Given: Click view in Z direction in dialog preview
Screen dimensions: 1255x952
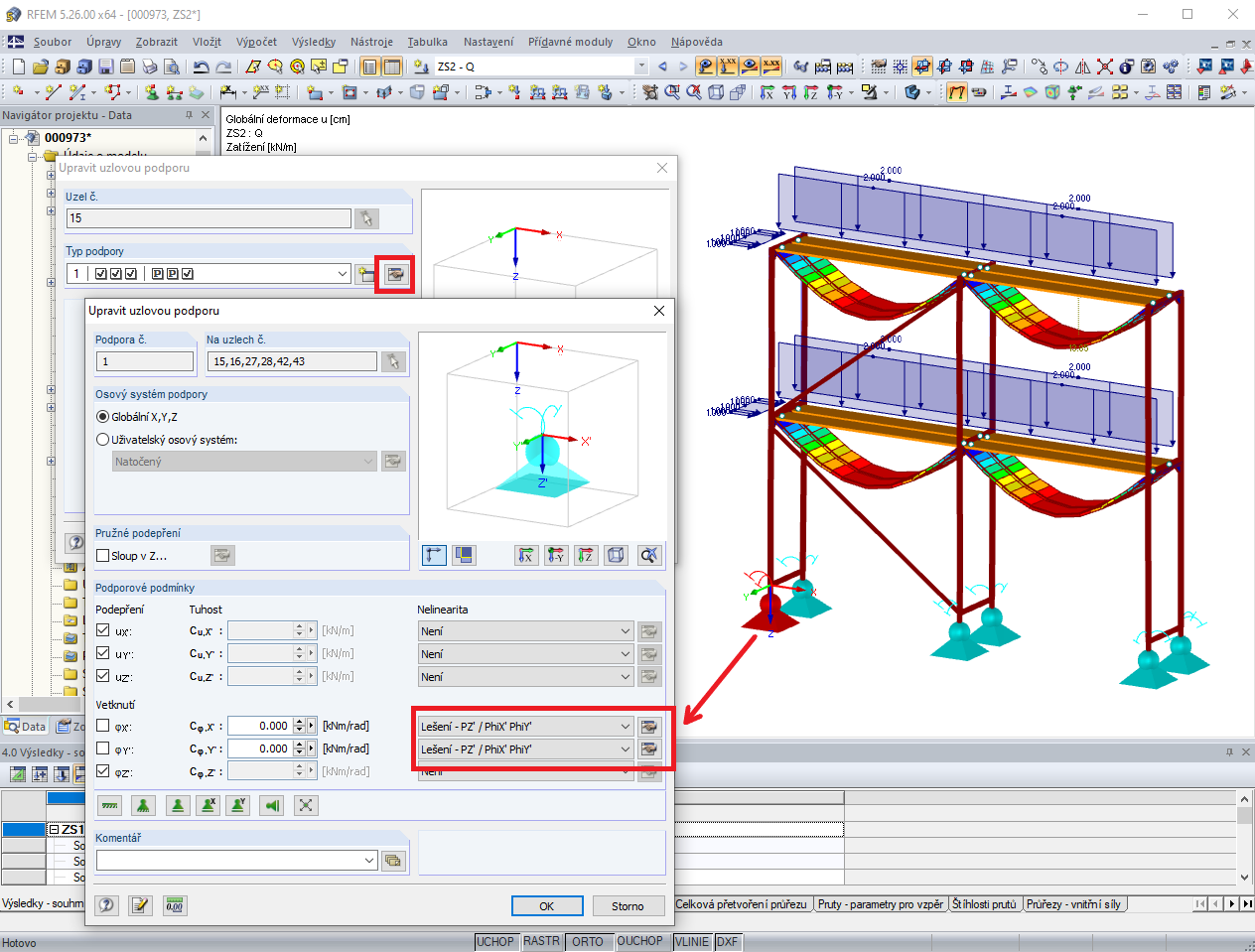Looking at the screenshot, I should click(586, 555).
